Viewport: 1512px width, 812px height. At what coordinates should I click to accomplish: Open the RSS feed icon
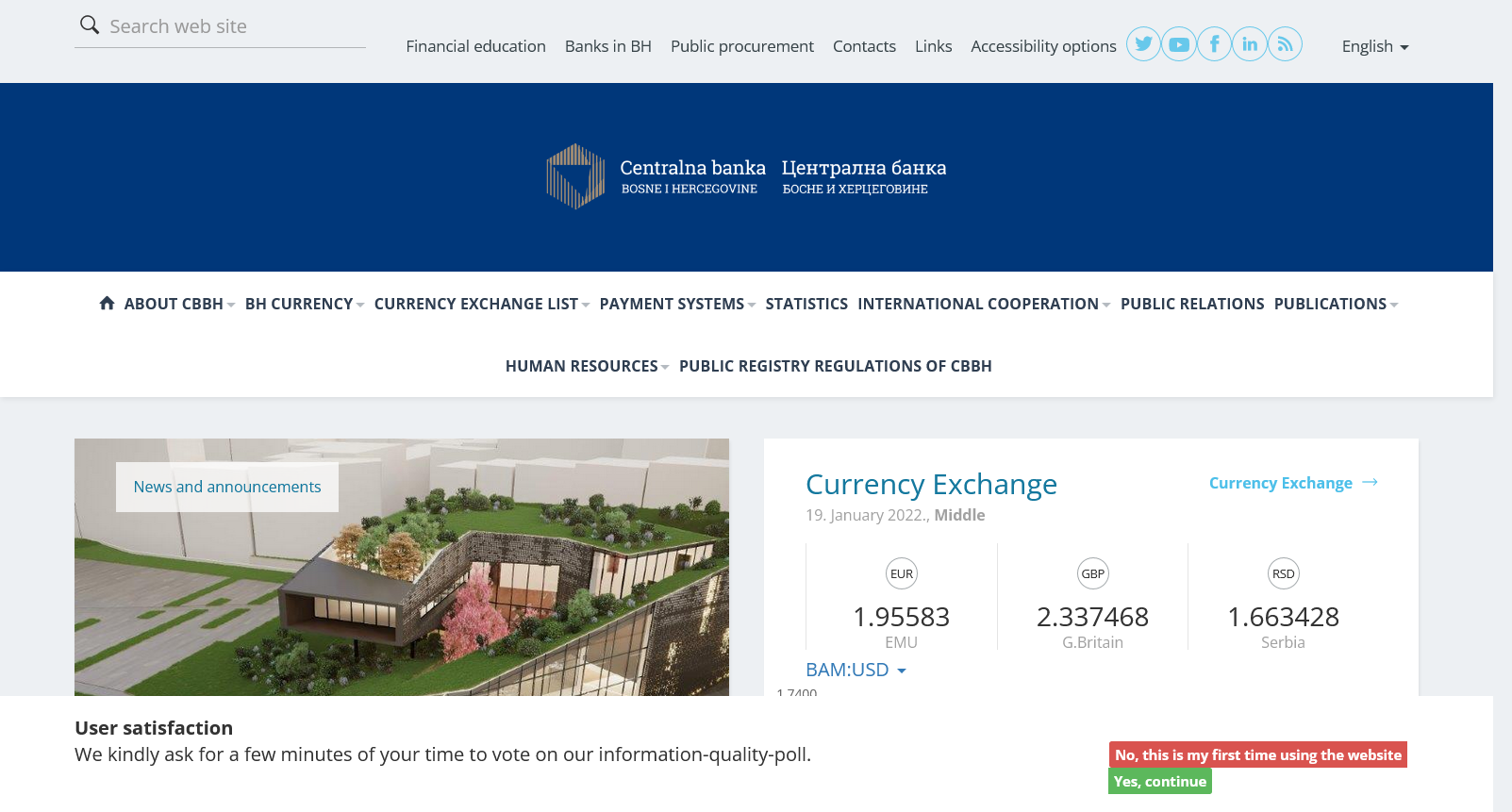pyautogui.click(x=1285, y=44)
